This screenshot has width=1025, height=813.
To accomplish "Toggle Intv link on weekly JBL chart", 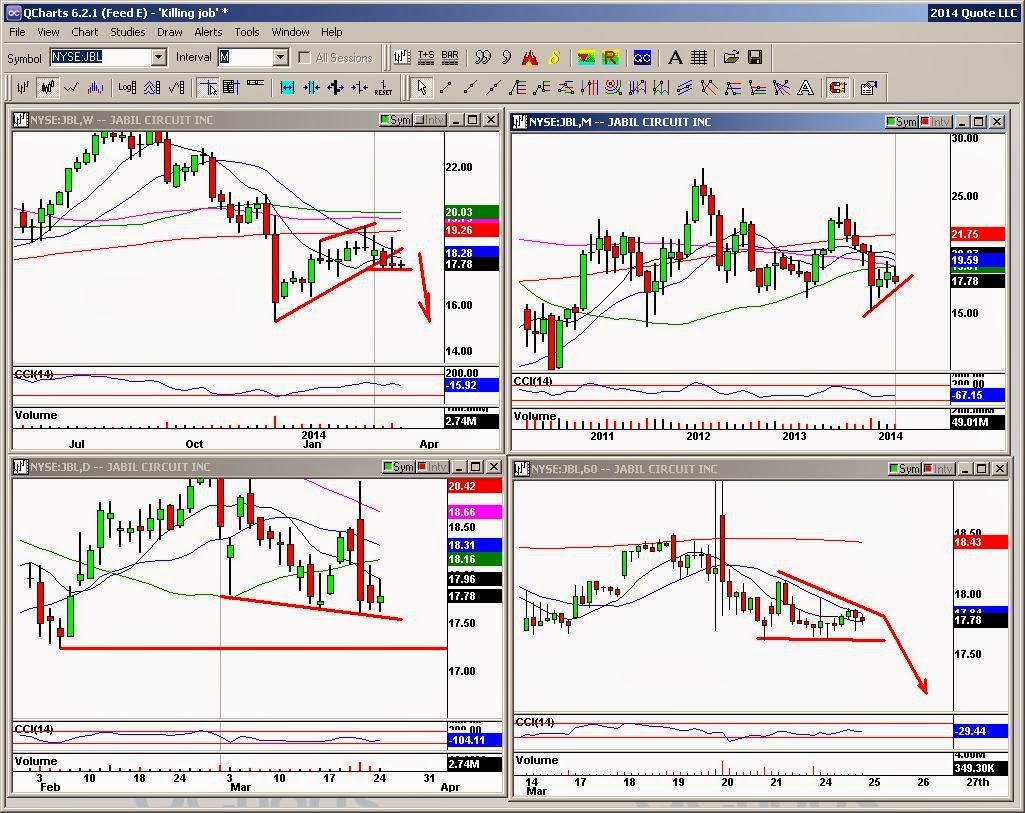I will click(429, 120).
